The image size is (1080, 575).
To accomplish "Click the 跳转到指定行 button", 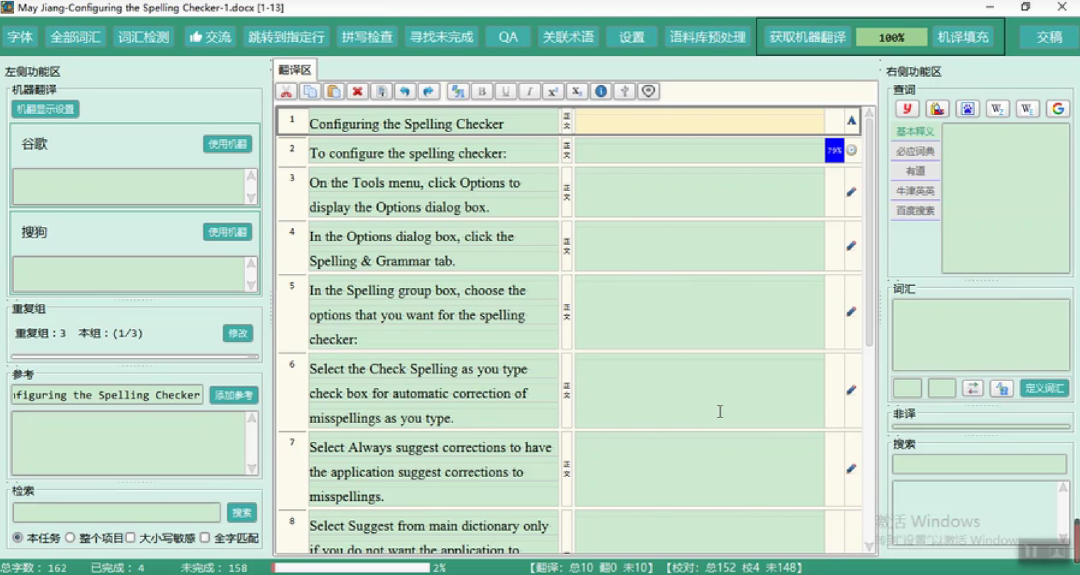I will click(x=286, y=37).
